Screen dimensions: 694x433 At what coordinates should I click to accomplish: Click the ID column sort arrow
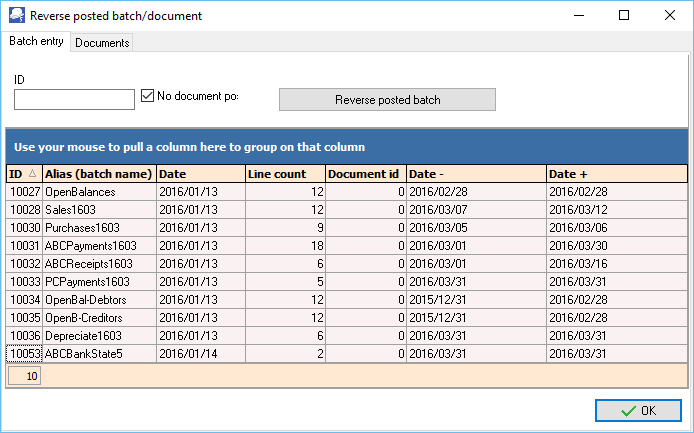point(32,174)
